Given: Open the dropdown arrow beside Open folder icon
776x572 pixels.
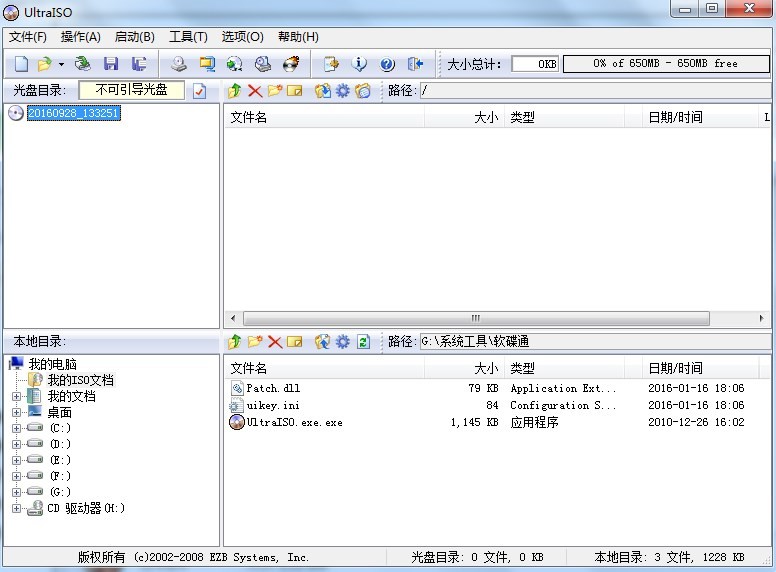Looking at the screenshot, I should (61, 64).
